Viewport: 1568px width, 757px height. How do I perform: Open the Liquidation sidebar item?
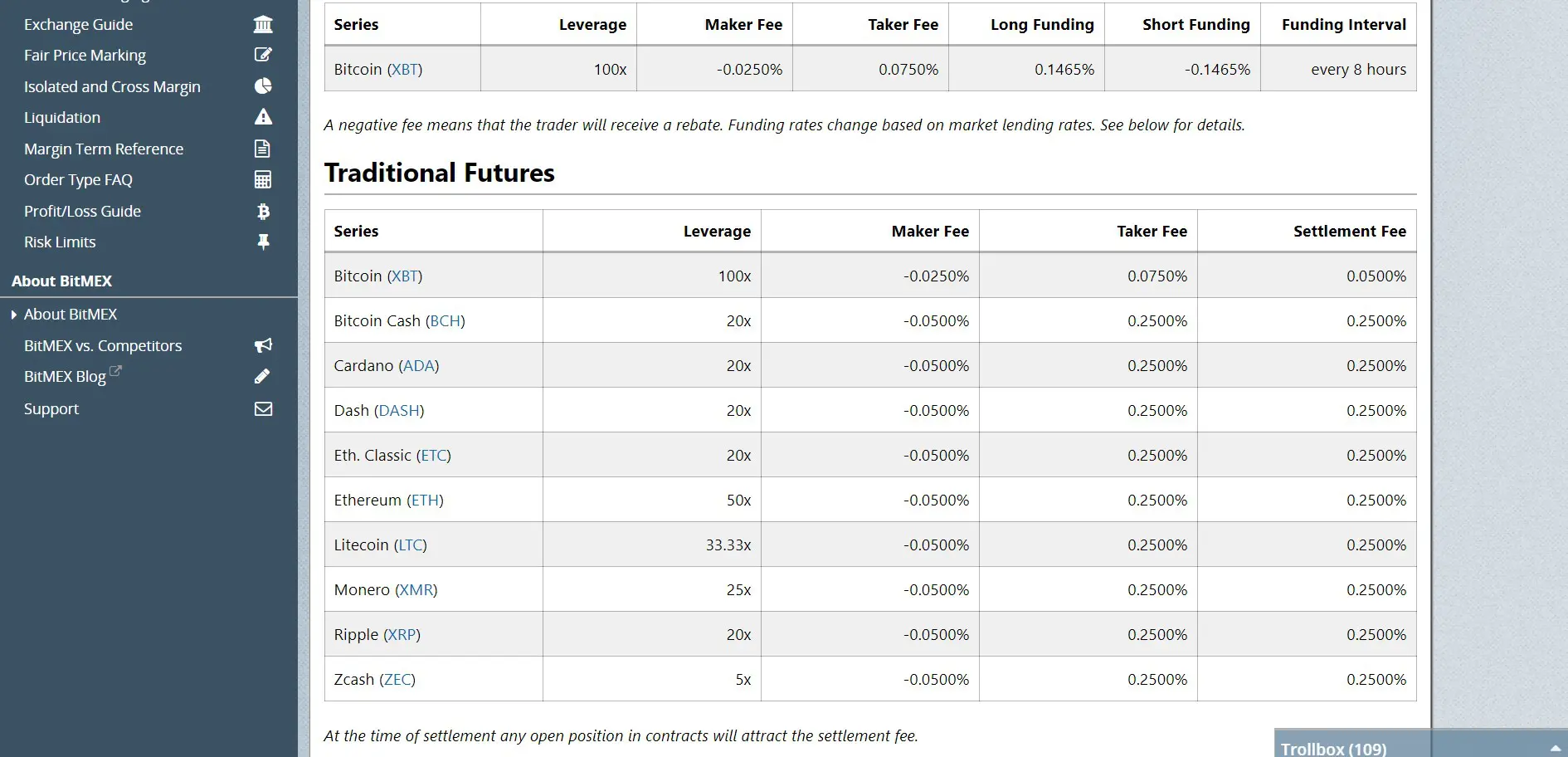click(x=62, y=117)
